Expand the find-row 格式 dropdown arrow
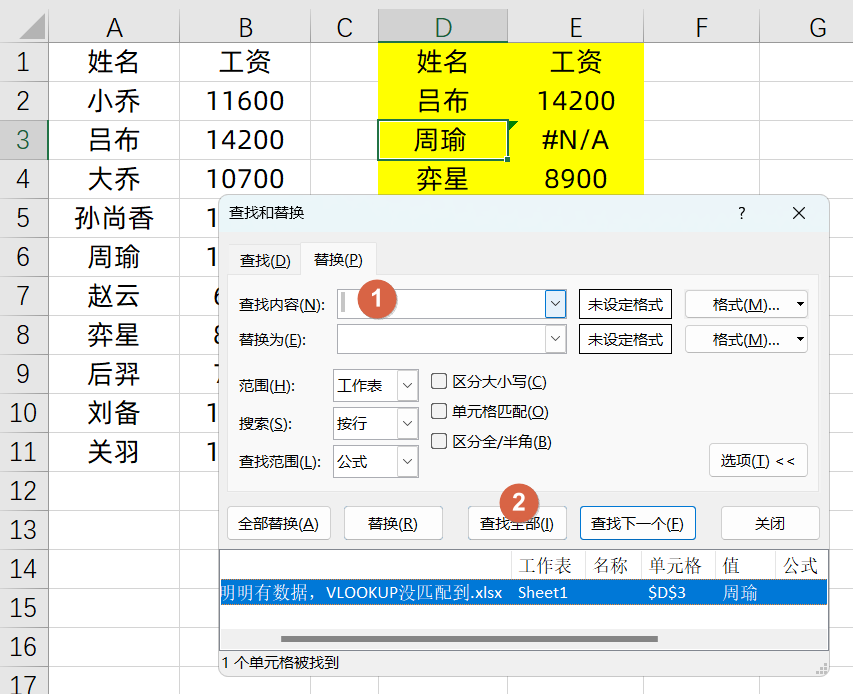This screenshot has height=694, width=853. pyautogui.click(x=800, y=304)
